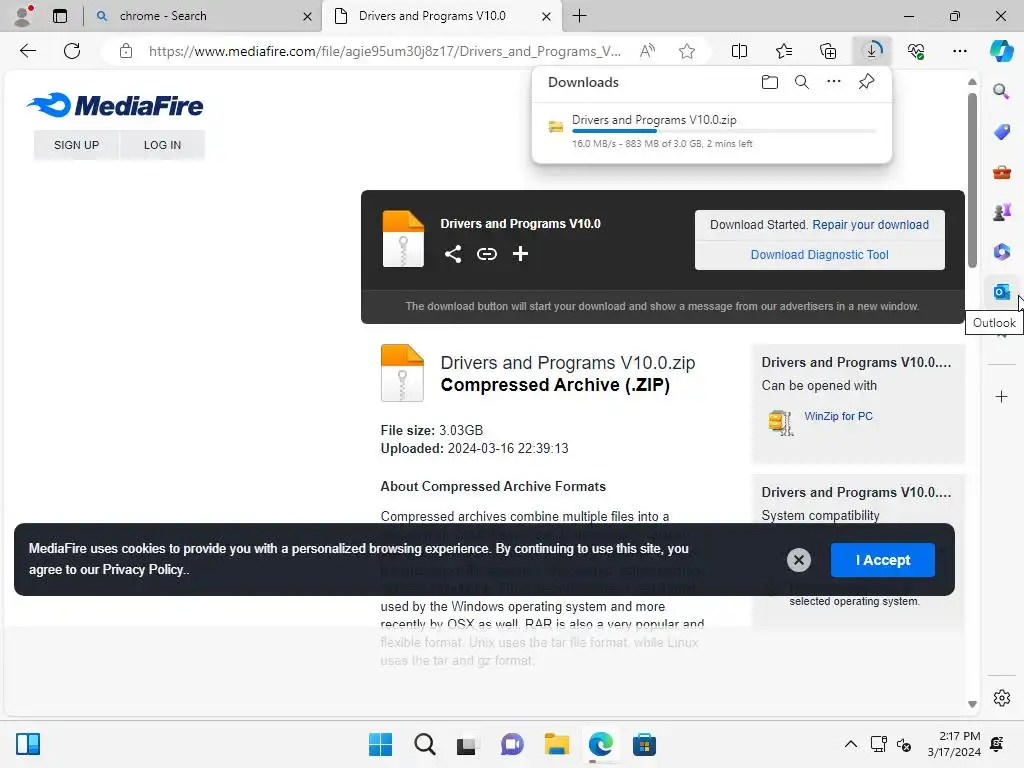Close the chrome - Search tab
Screen dimensions: 1024x768
pyautogui.click(x=308, y=16)
